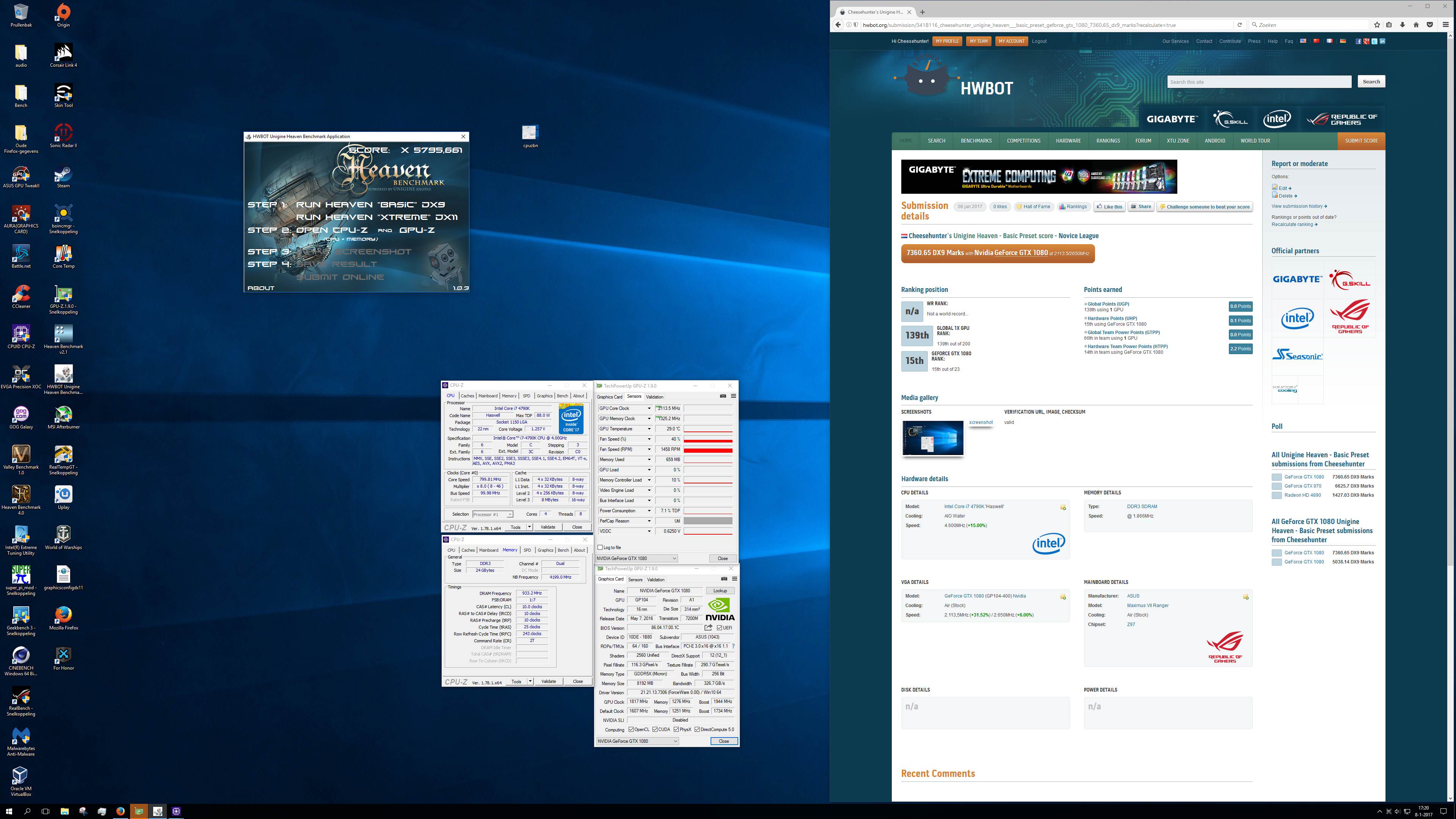The image size is (1456, 819).
Task: Expand the Fan Speed (RPM) sensor dropdown
Action: point(649,449)
